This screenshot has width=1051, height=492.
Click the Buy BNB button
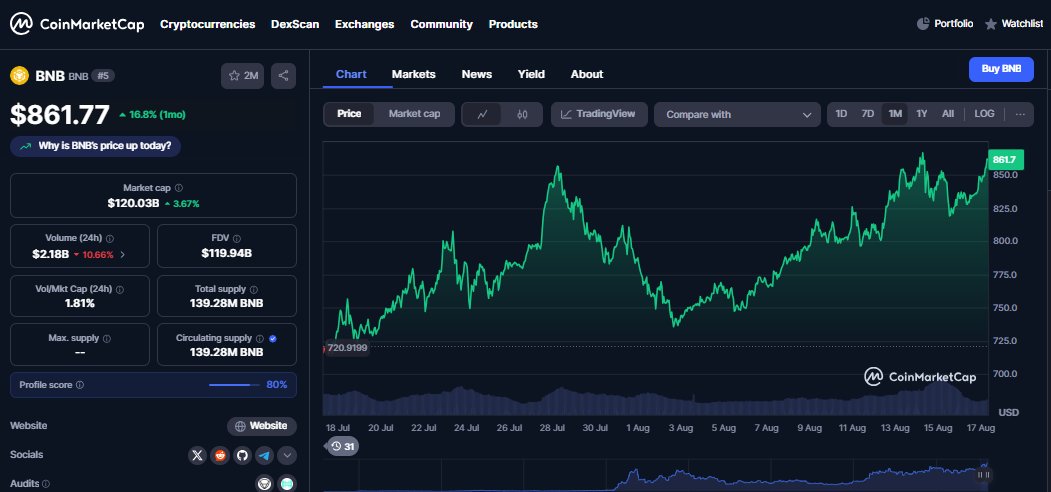[x=1001, y=69]
